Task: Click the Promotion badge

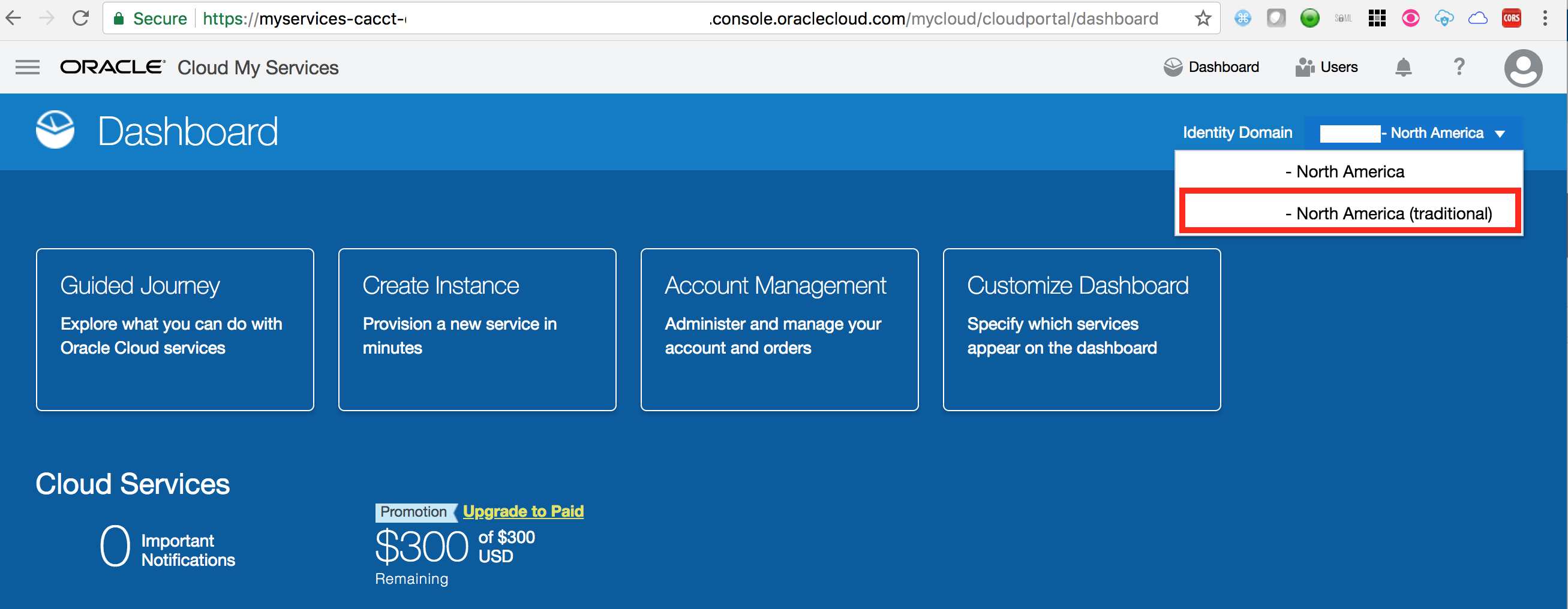Action: coord(415,512)
